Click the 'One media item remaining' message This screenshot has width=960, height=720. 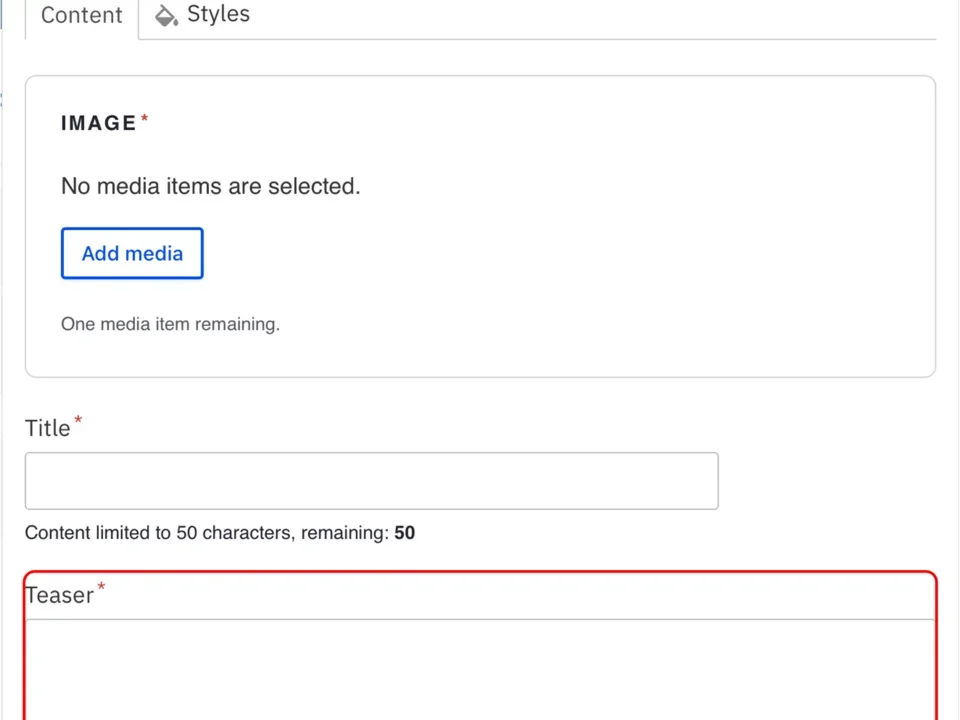pyautogui.click(x=170, y=324)
